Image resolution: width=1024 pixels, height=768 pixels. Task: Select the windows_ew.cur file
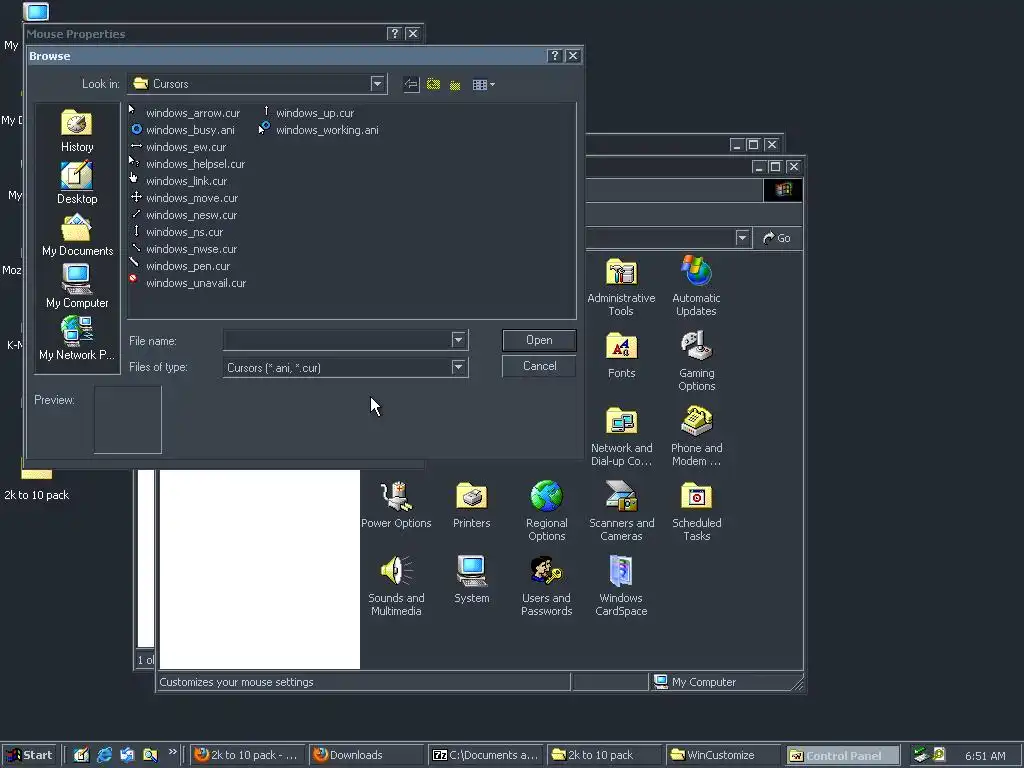(x=178, y=147)
